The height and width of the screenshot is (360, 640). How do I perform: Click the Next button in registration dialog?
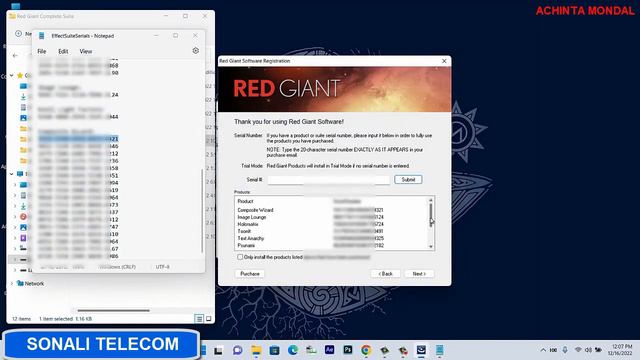pyautogui.click(x=419, y=274)
